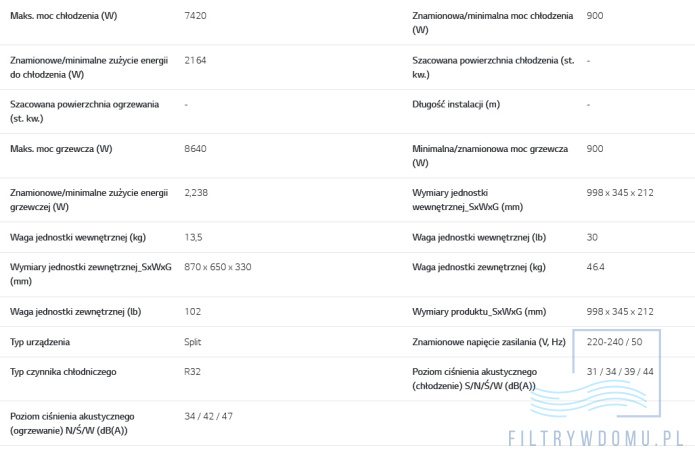This screenshot has height=458, width=695.
Task: Select the Maks. moc grzewcza (W) label
Action: tap(61, 149)
